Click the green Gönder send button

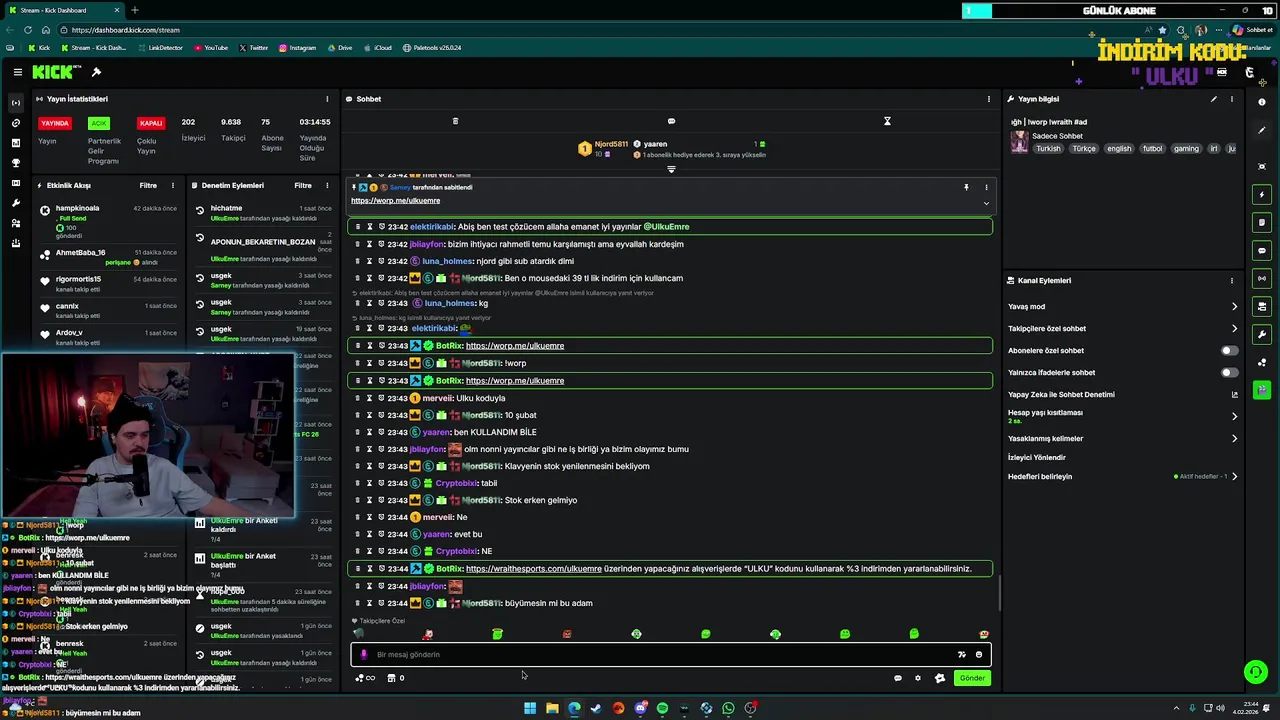click(x=972, y=678)
